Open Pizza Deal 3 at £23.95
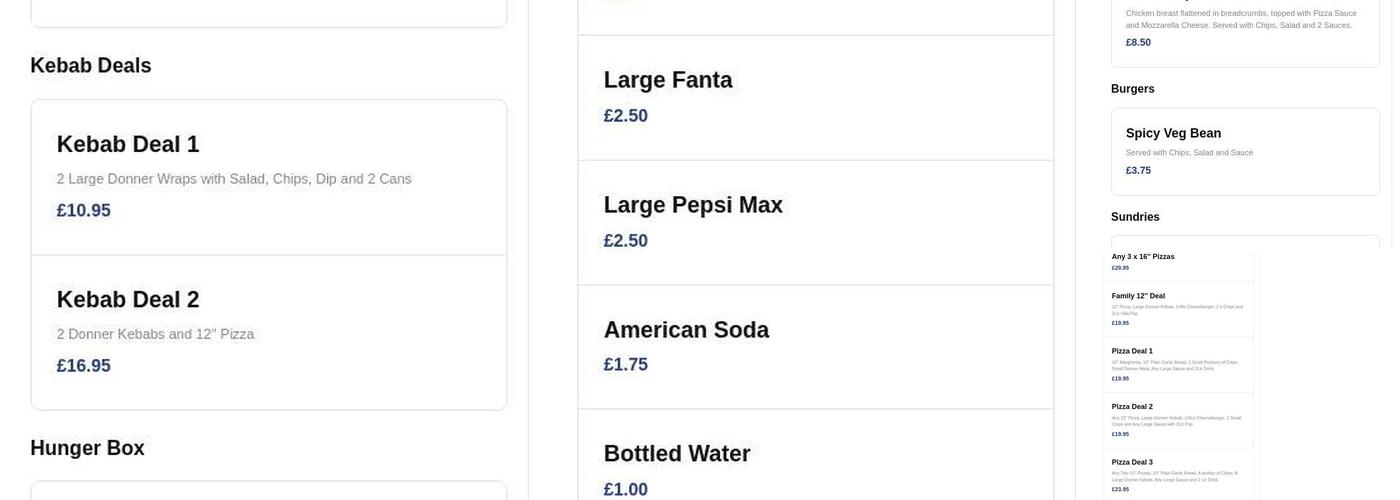 1178,475
